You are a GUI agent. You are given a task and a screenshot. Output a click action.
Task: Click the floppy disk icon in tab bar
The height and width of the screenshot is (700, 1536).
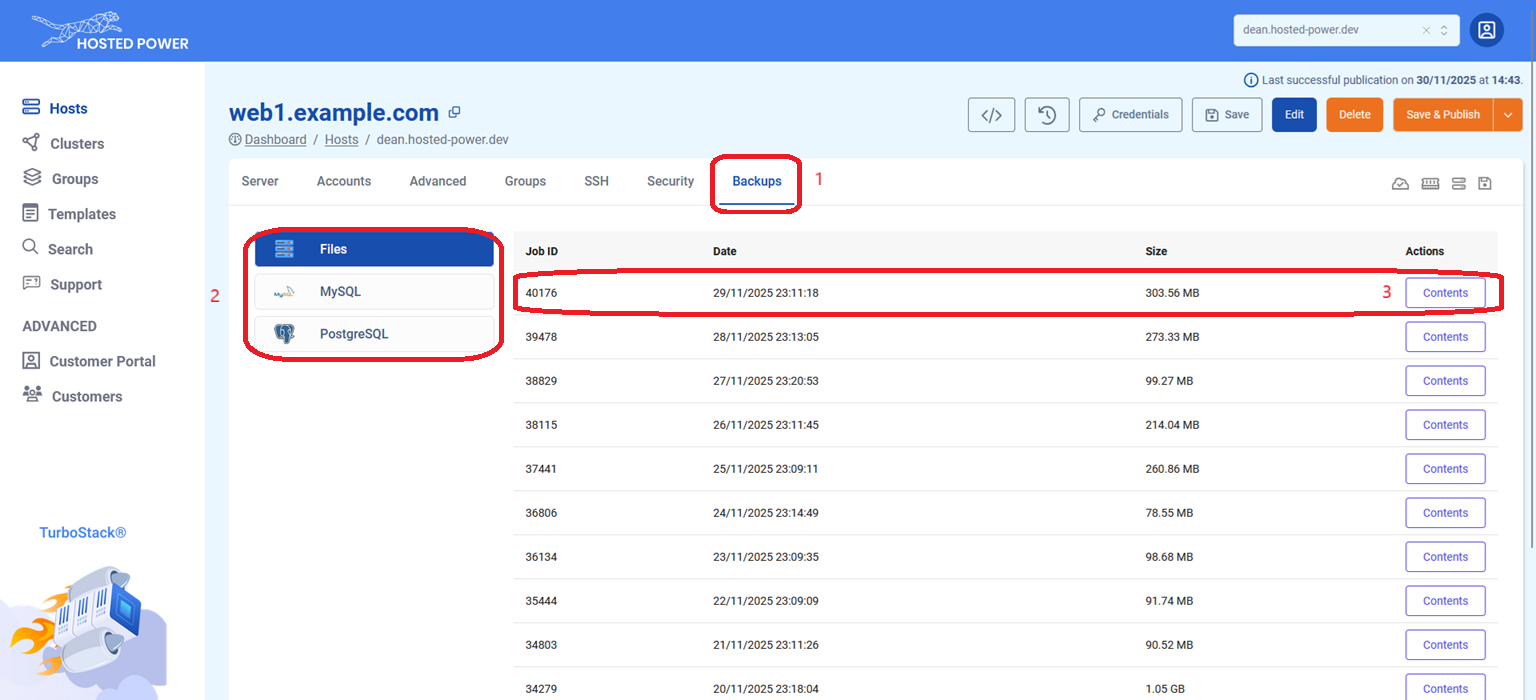pyautogui.click(x=1485, y=183)
